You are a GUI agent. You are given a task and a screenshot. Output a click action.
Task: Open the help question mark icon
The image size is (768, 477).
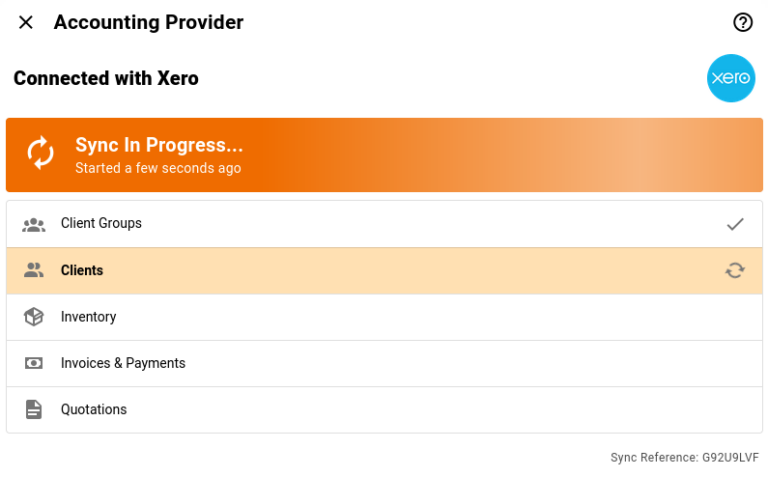coord(742,22)
